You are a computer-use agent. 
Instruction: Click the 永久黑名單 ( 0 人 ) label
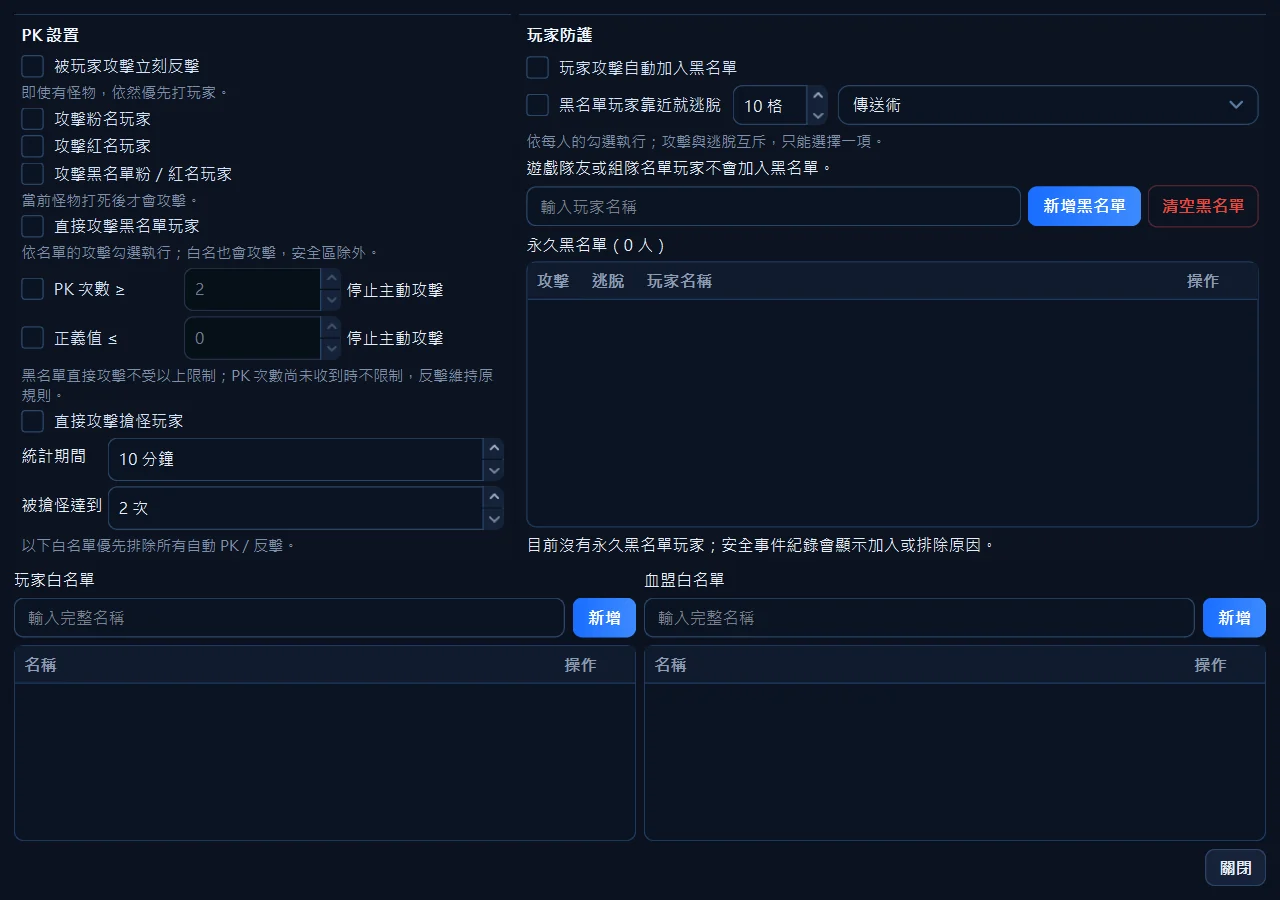coord(596,245)
